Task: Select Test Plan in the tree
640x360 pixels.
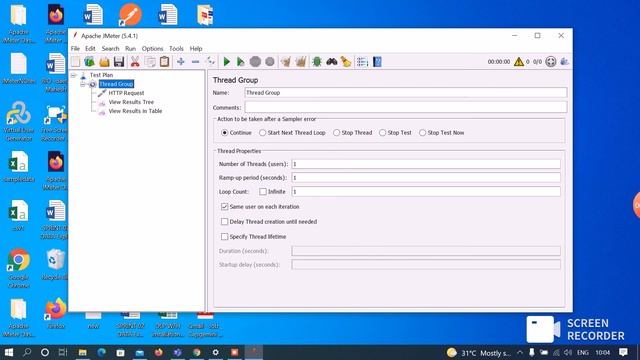Action: pyautogui.click(x=101, y=75)
